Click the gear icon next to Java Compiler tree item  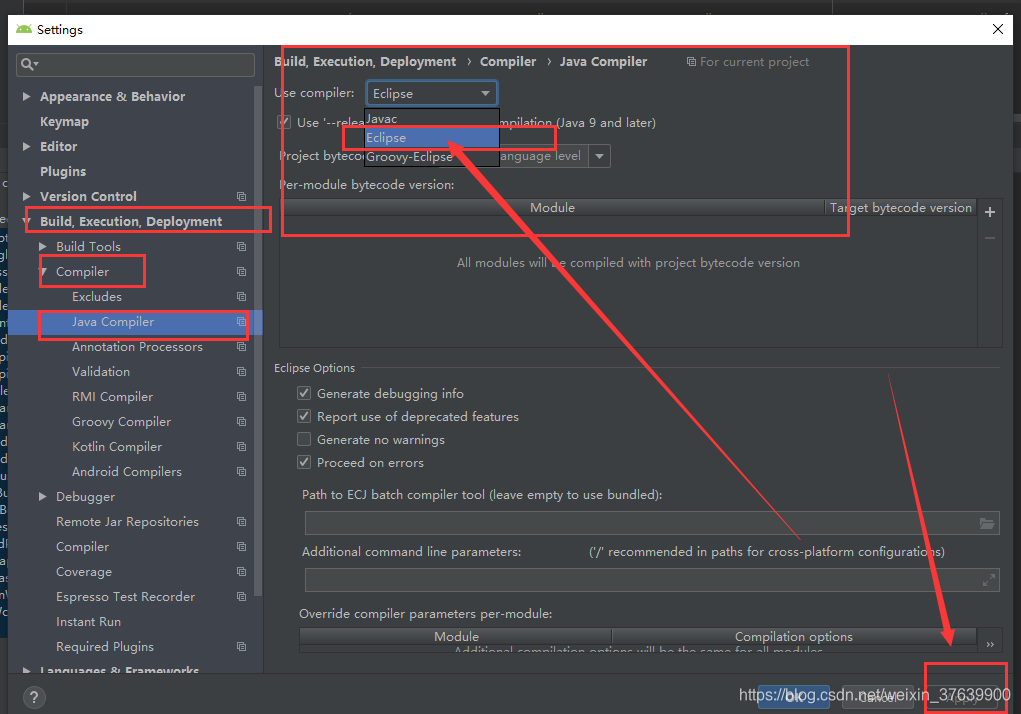coord(240,321)
